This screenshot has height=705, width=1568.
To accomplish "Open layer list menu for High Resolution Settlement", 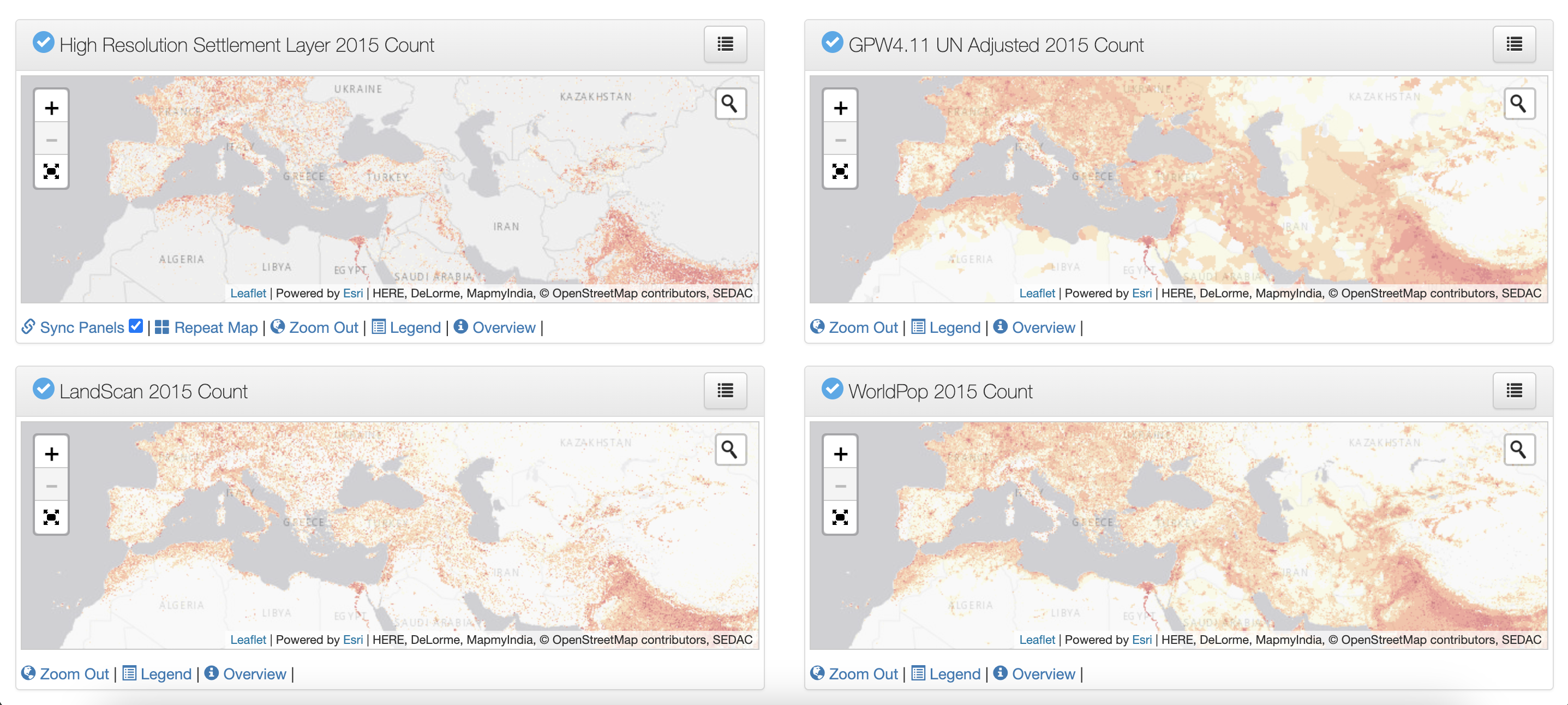I will [x=725, y=44].
